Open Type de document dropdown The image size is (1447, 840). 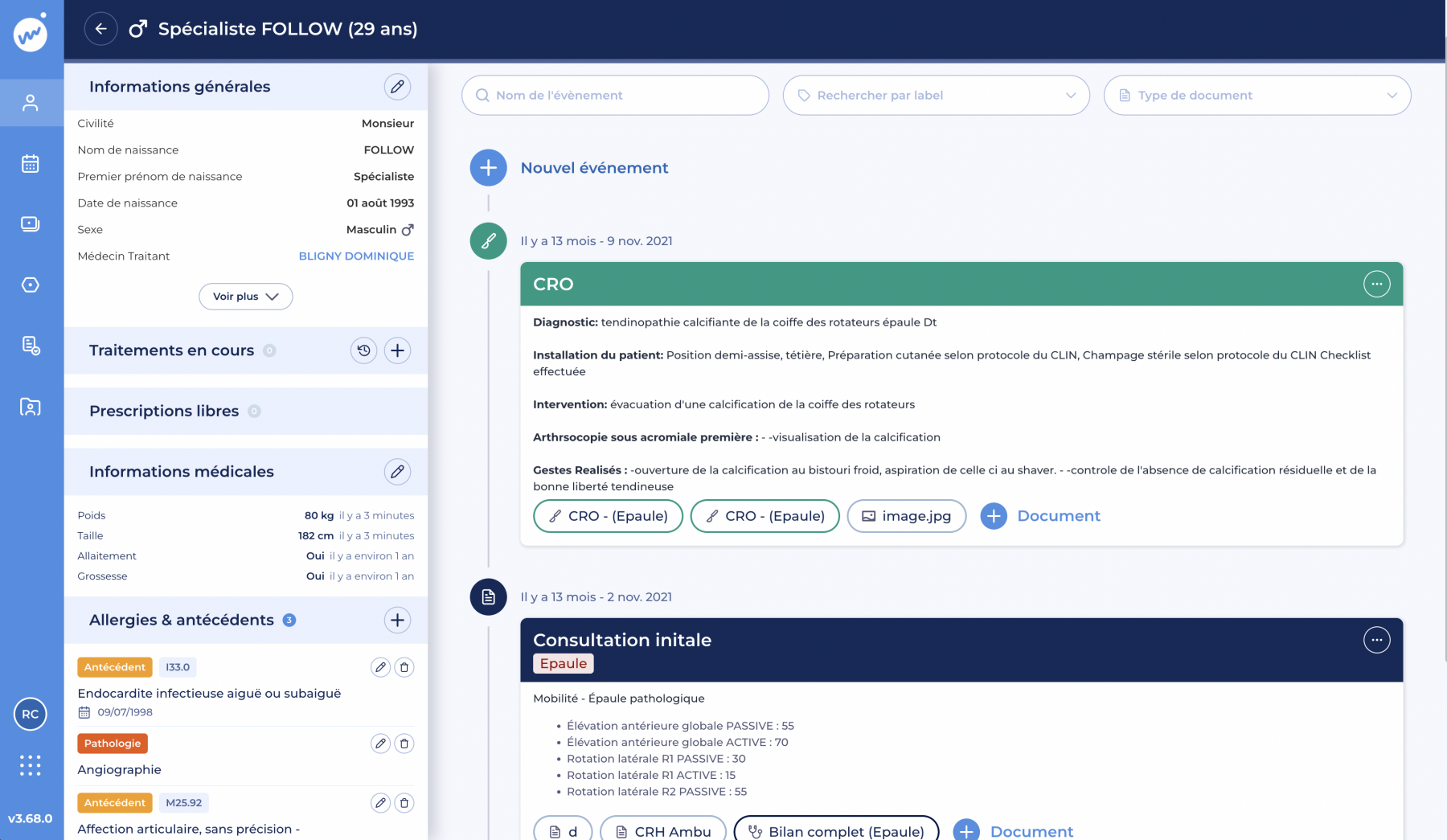1256,96
